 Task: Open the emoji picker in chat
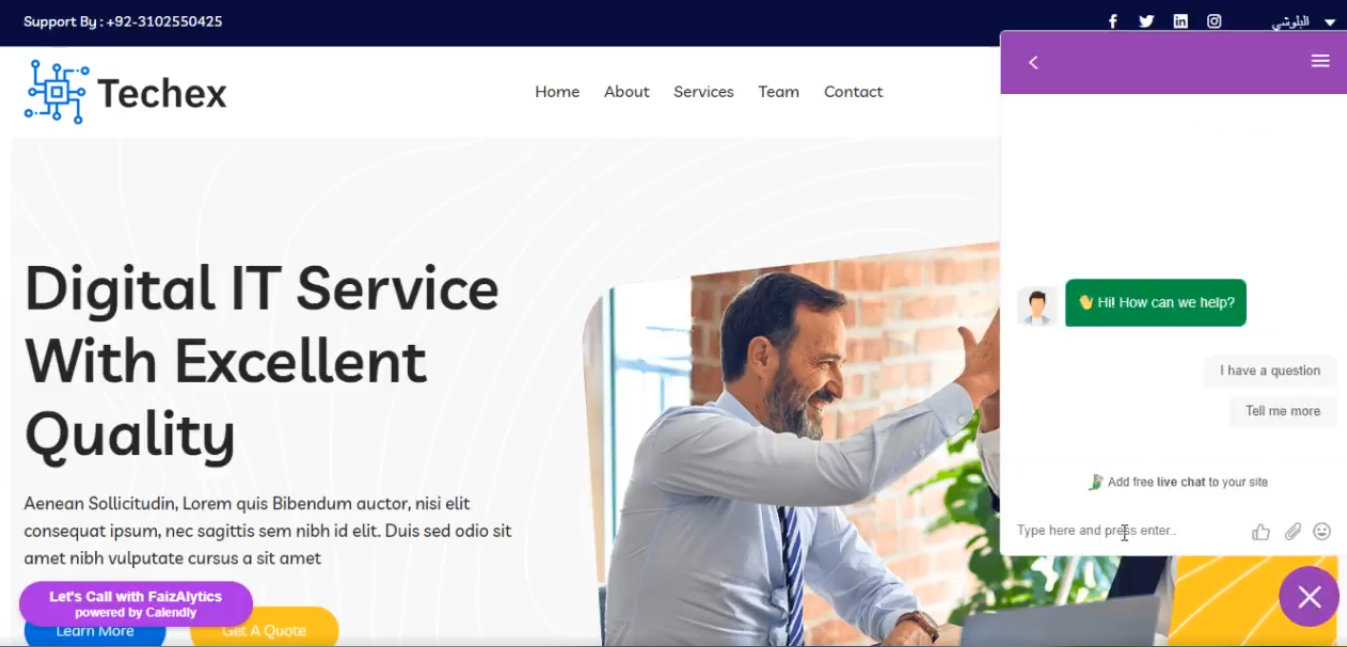click(1322, 531)
